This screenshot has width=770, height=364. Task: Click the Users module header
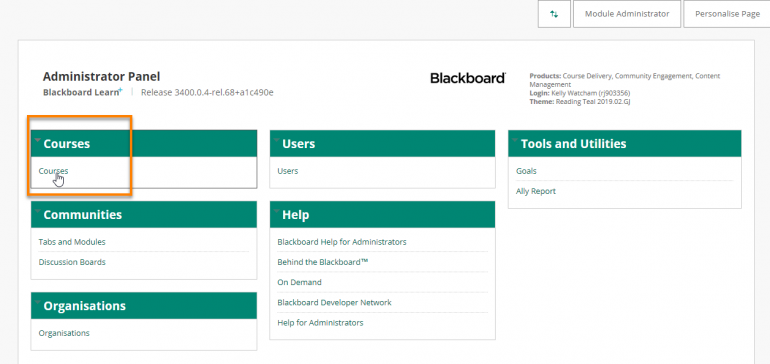[x=383, y=143]
